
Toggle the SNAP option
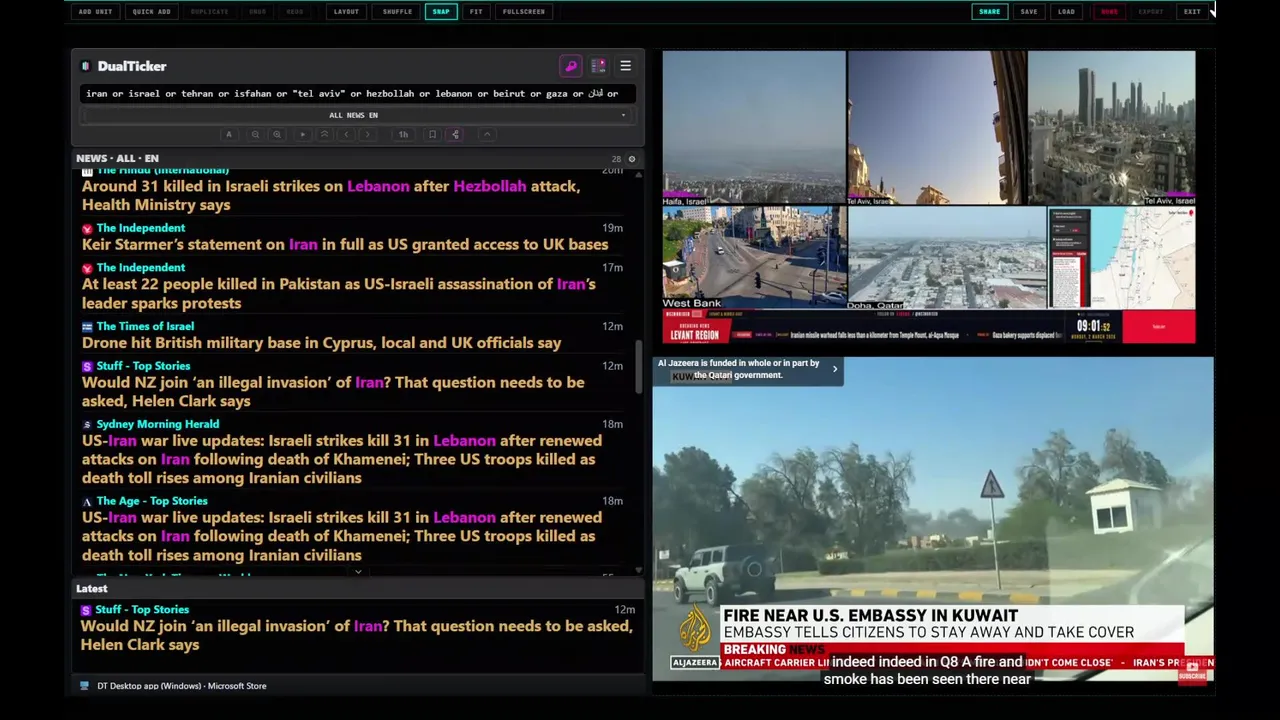441,12
